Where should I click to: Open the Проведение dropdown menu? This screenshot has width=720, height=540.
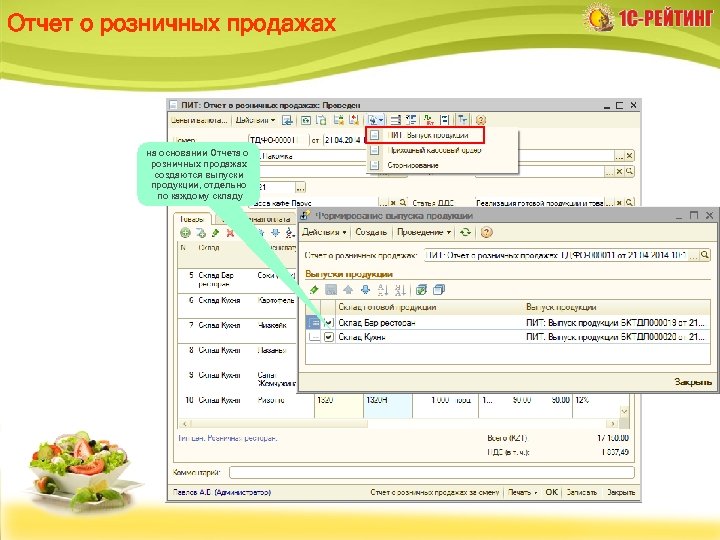(424, 232)
